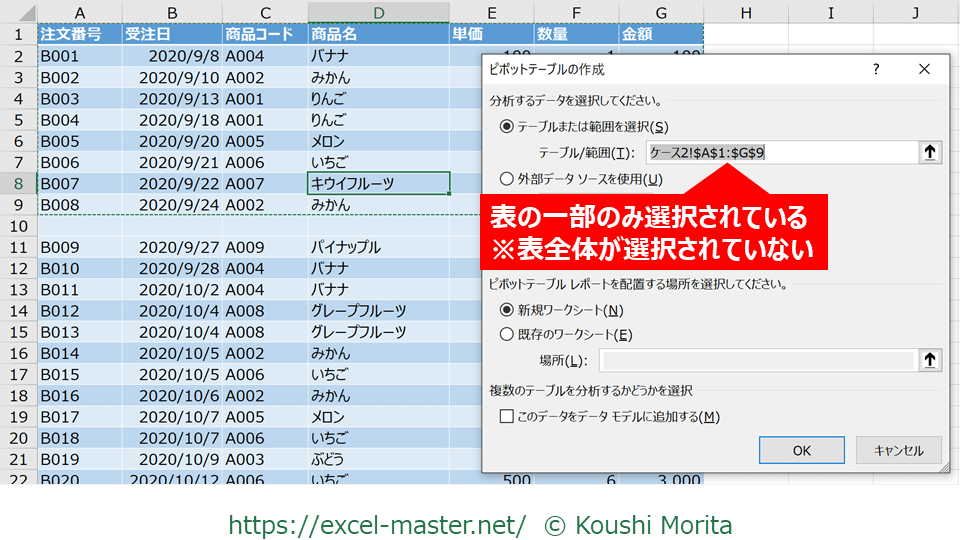The width and height of the screenshot is (960, 540).
Task: Click the help question mark in dialog title
Action: (x=876, y=70)
